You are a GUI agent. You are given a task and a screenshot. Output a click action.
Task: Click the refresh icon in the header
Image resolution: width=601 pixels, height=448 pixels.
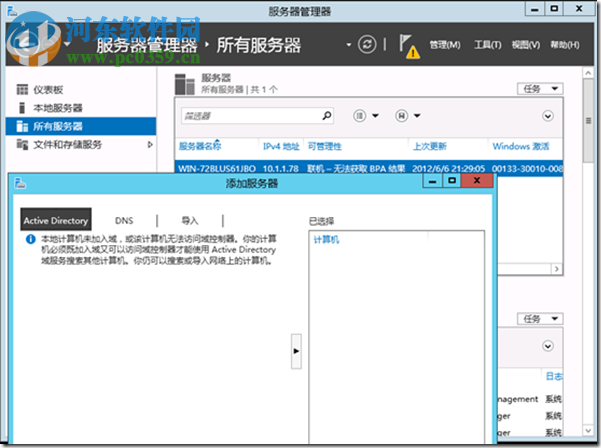coord(367,44)
